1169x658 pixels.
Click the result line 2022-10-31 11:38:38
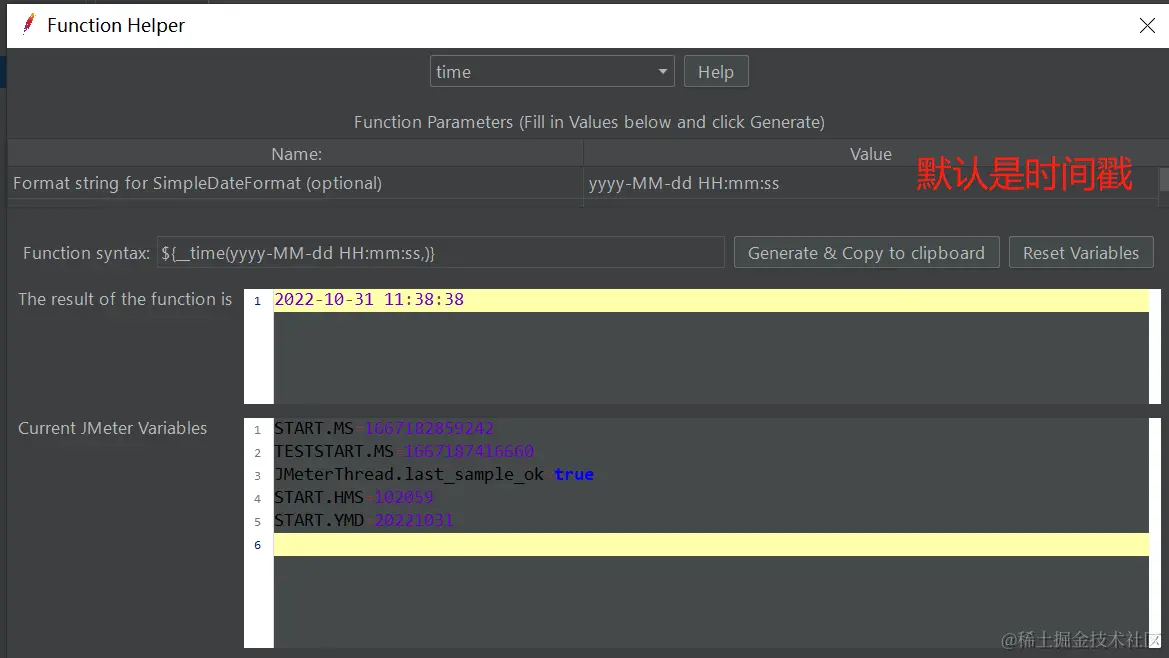(369, 299)
